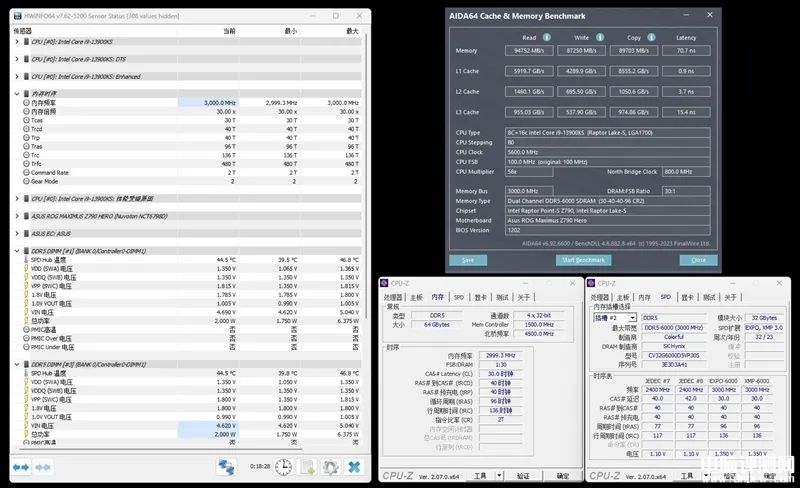The height and width of the screenshot is (488, 800).
Task: Click the Save button in AIDA64
Action: (468, 260)
